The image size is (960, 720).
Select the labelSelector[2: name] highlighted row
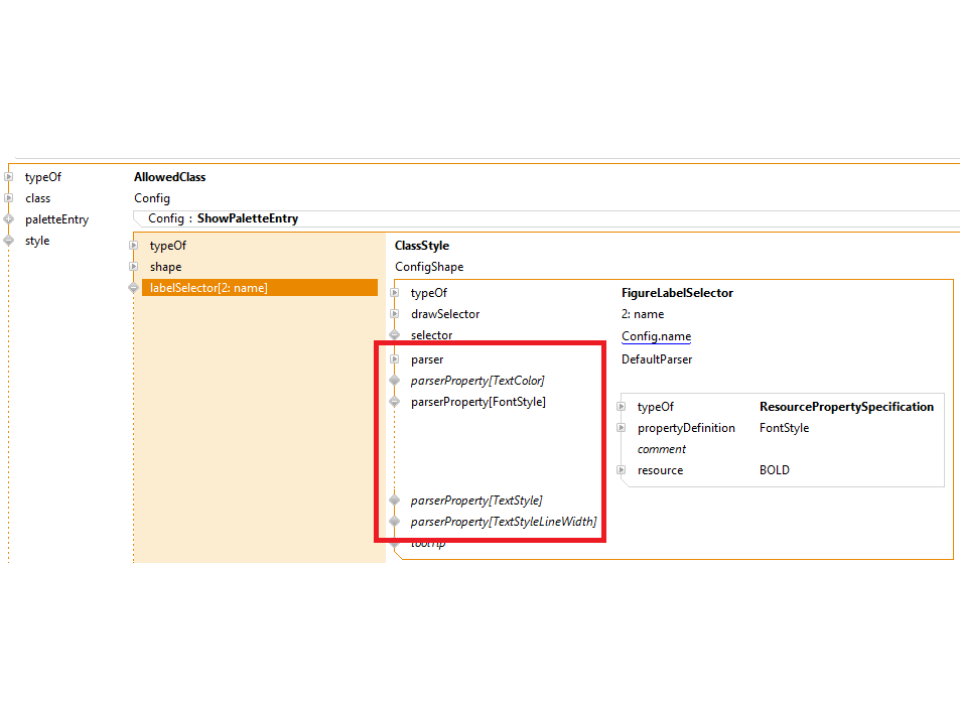[x=260, y=288]
